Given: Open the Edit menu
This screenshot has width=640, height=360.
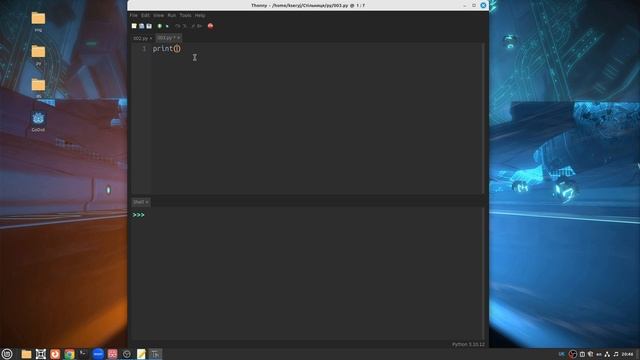Looking at the screenshot, I should 145,16.
